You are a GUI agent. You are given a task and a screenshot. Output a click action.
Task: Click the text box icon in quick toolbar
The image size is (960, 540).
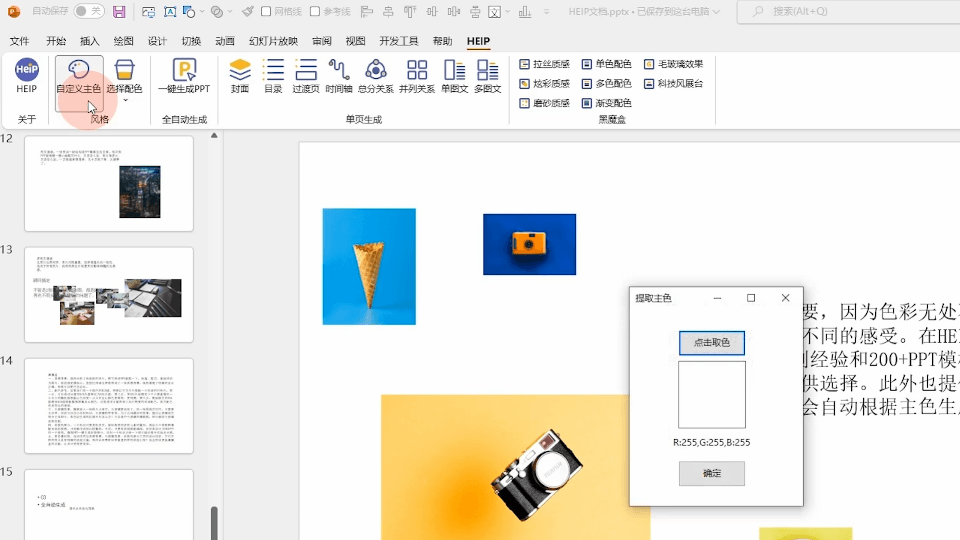pyautogui.click(x=170, y=12)
